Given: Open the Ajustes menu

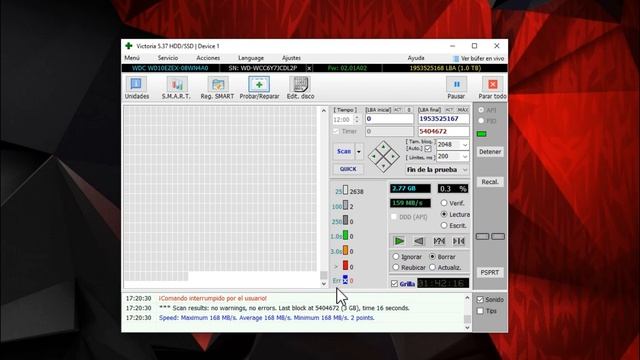Looking at the screenshot, I should pos(291,58).
